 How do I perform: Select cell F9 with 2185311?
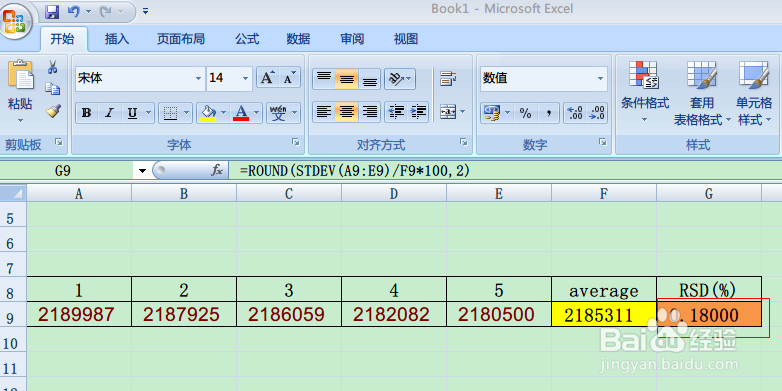[x=604, y=314]
